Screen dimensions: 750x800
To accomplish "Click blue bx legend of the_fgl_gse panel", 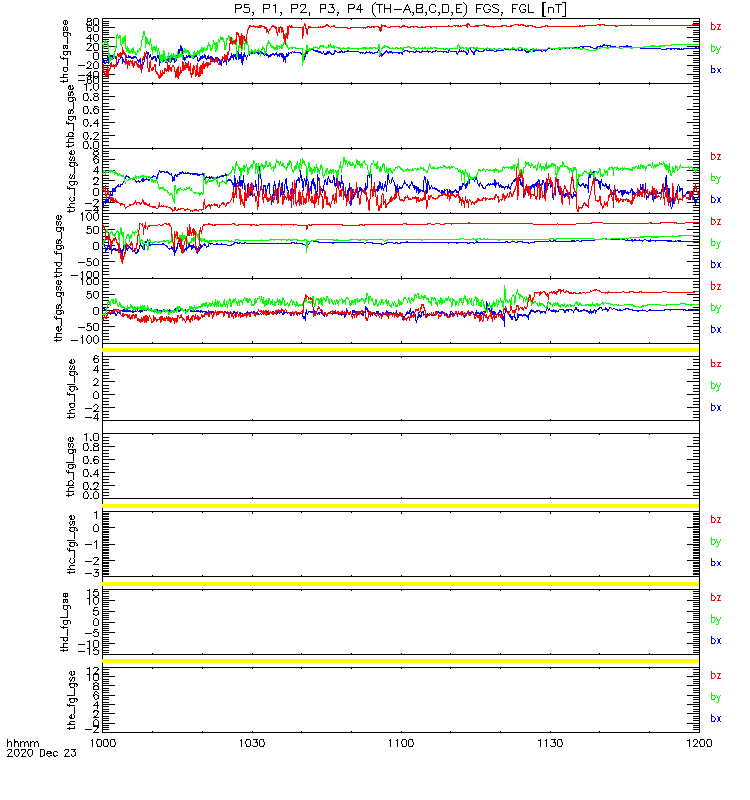I will coord(716,718).
